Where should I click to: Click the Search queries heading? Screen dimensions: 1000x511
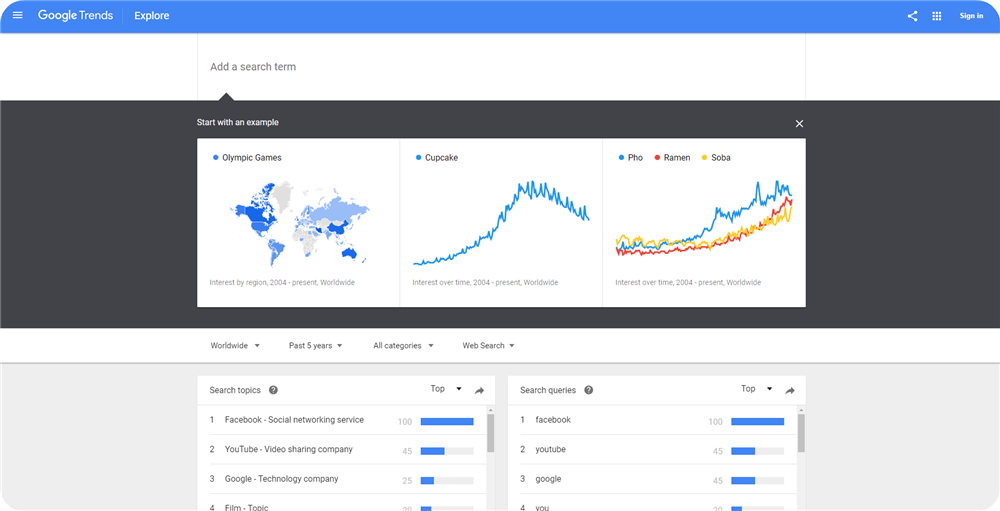[x=548, y=390]
